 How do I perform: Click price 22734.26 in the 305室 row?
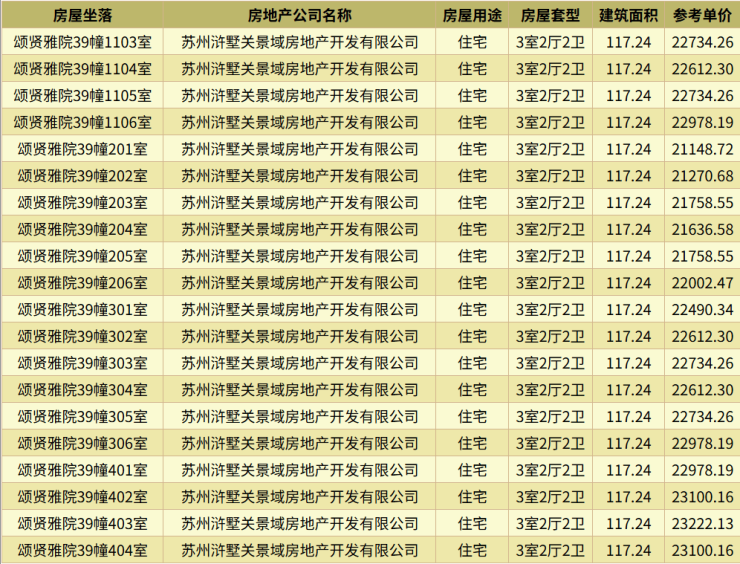tap(702, 417)
